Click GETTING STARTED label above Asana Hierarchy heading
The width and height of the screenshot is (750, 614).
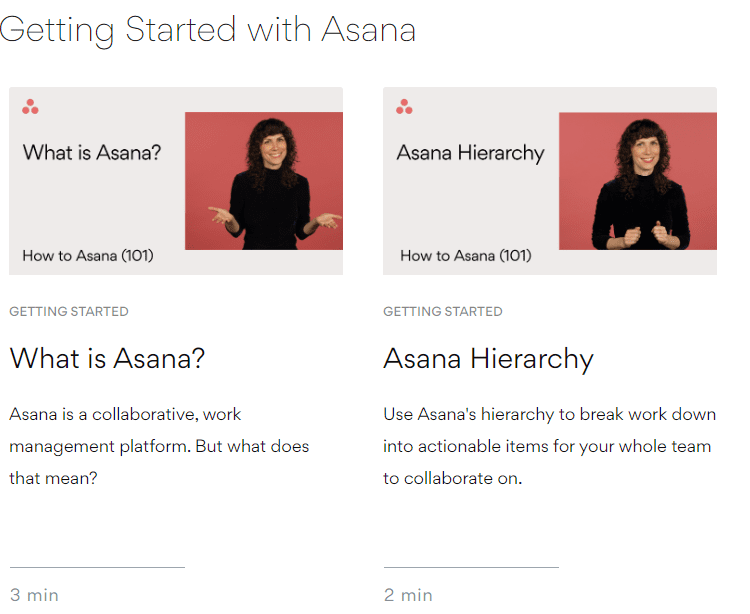(443, 311)
